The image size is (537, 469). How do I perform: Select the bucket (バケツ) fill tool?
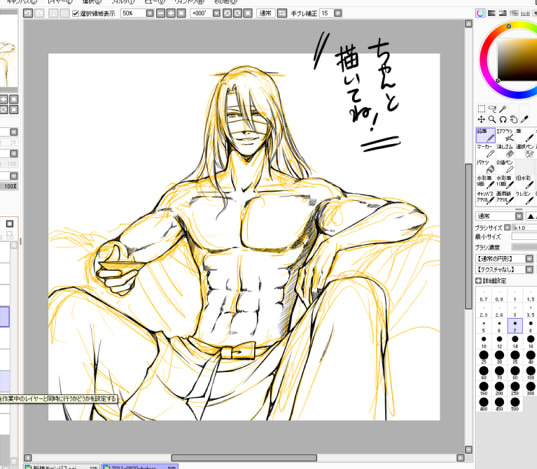(x=486, y=166)
